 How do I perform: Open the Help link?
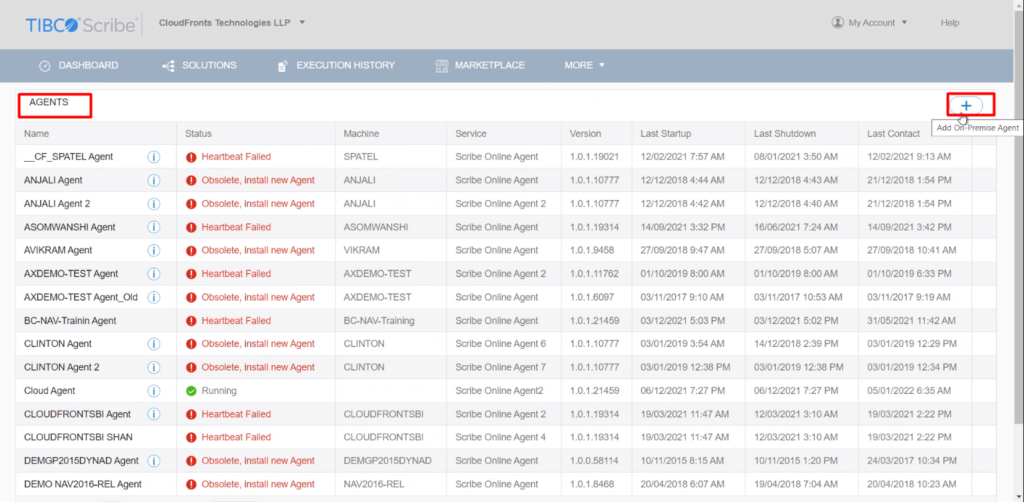950,23
